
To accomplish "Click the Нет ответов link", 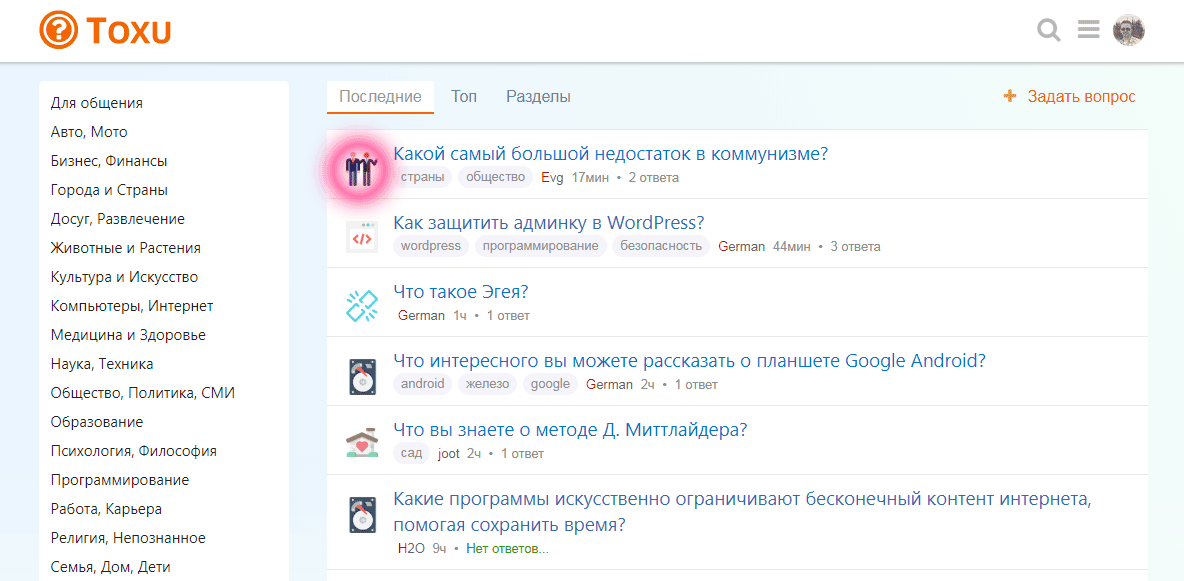I will (x=507, y=549).
